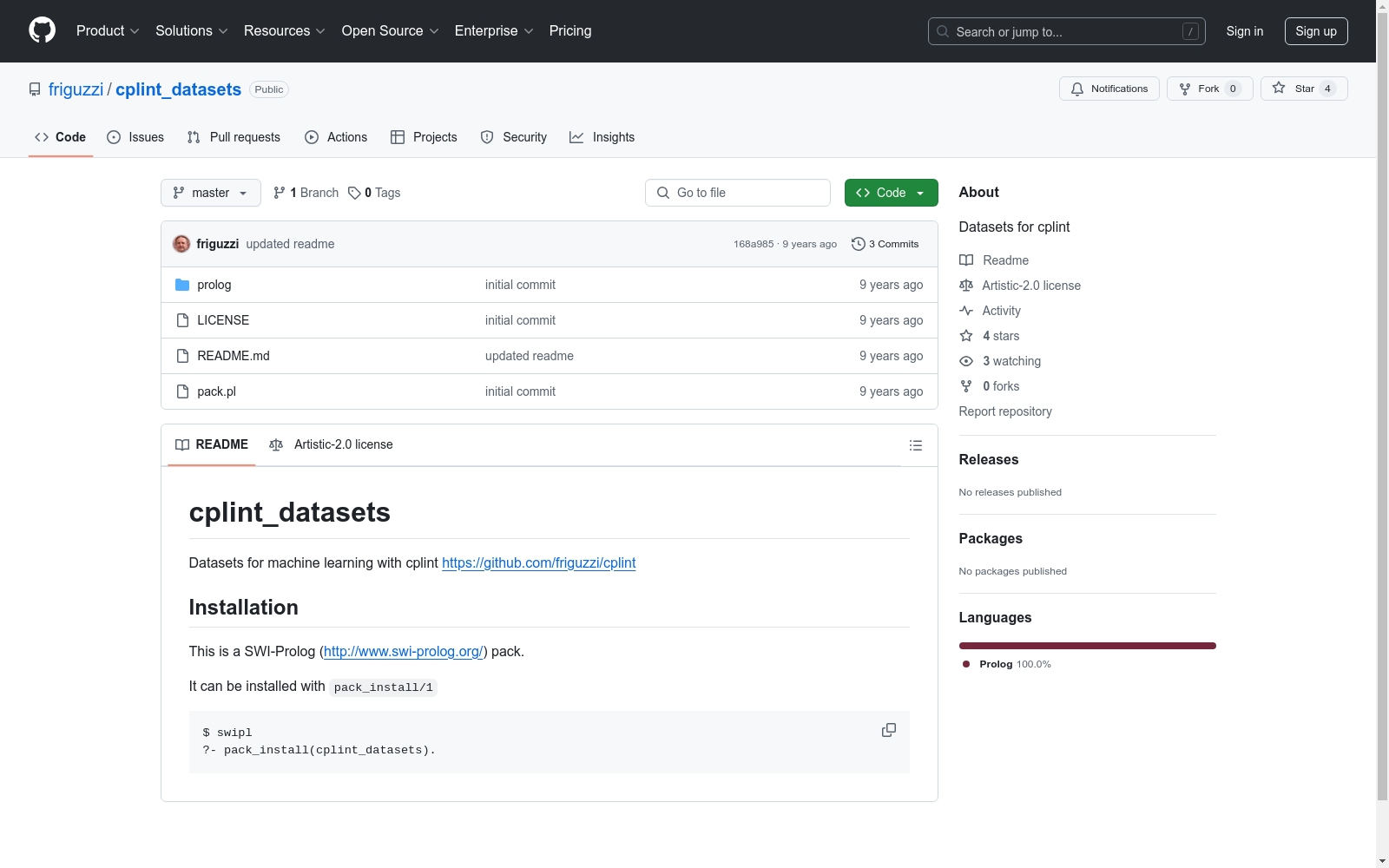Click the book icon next to Readme
Viewport: 1389px width, 868px height.
click(966, 260)
